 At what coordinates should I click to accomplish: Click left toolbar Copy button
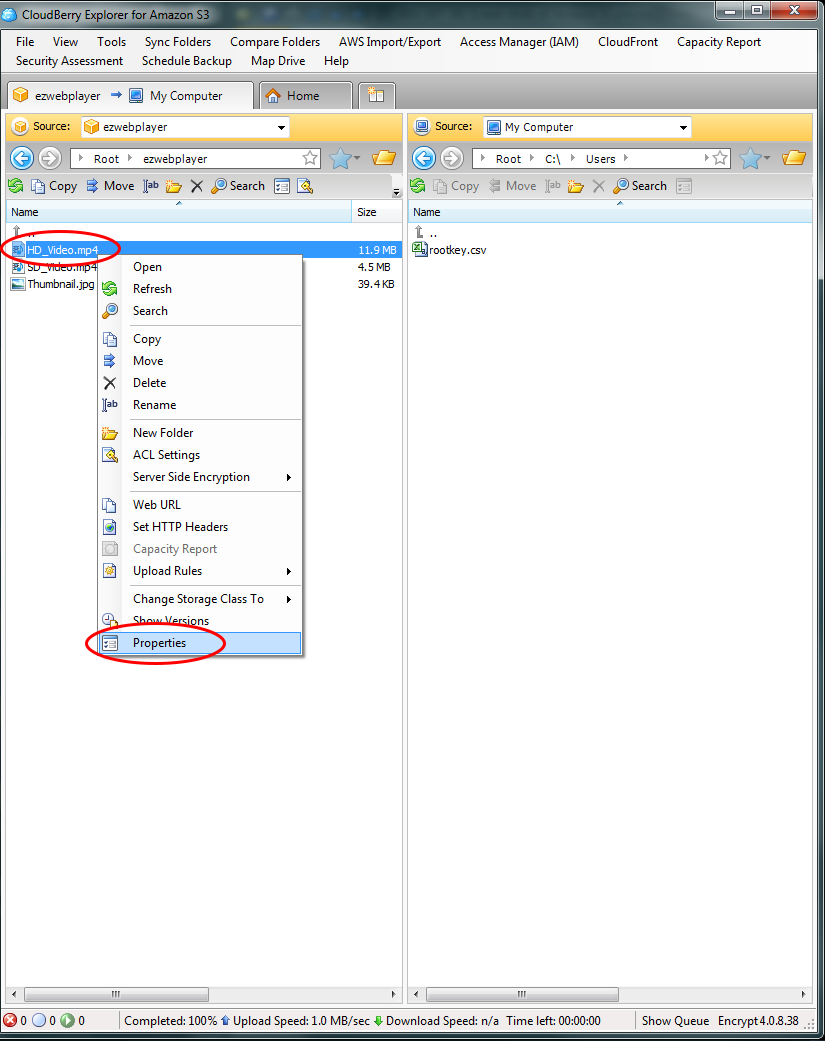[54, 186]
